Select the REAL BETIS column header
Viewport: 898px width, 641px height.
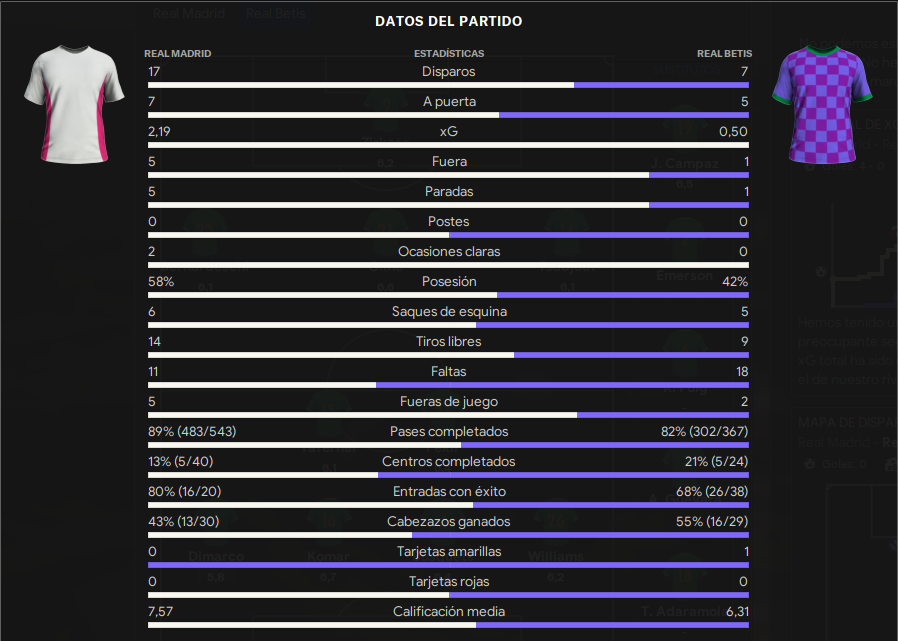[x=724, y=53]
